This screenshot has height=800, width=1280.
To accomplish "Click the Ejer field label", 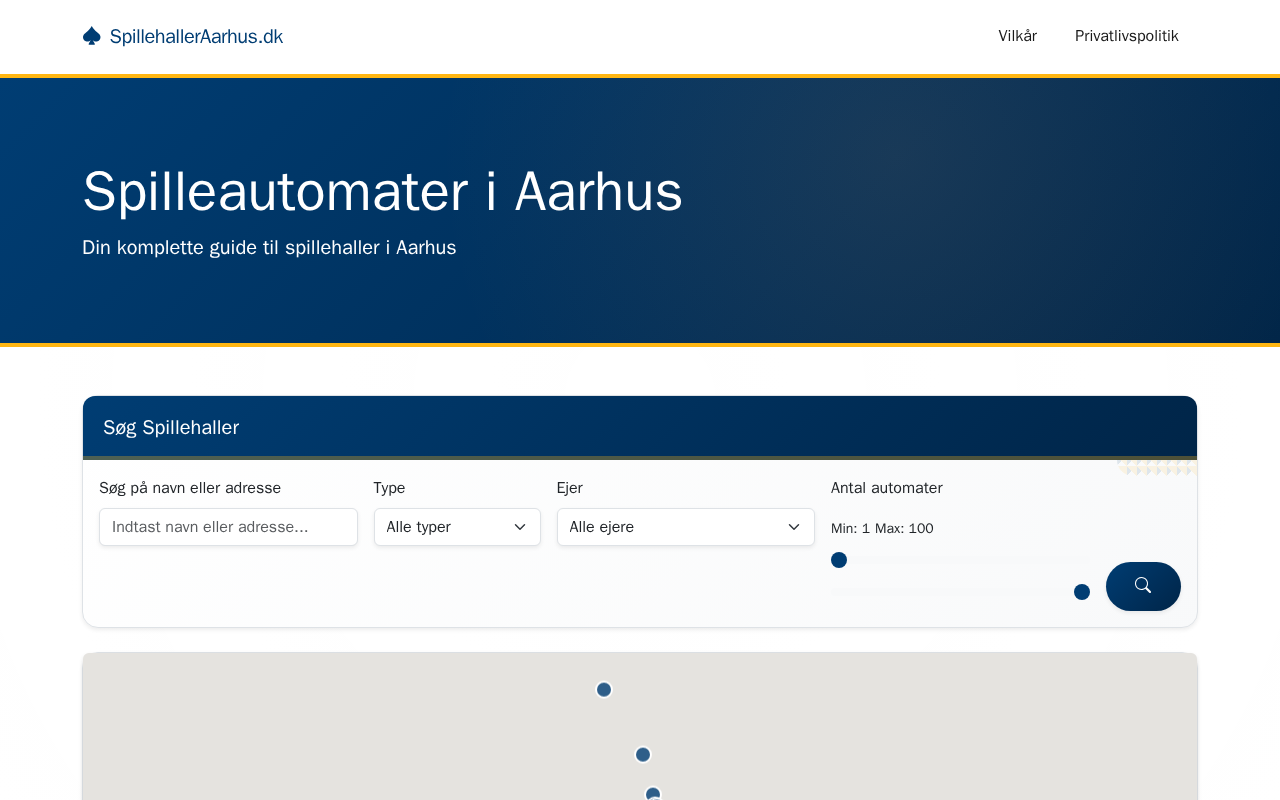I will coord(569,488).
